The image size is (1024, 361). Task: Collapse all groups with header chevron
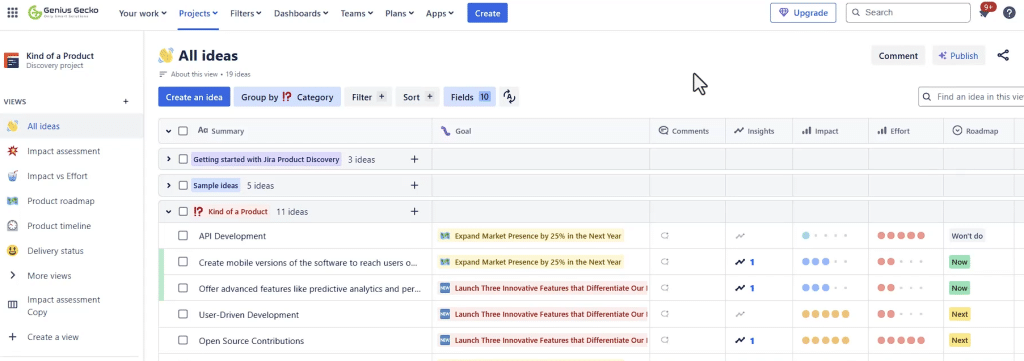[x=168, y=131]
